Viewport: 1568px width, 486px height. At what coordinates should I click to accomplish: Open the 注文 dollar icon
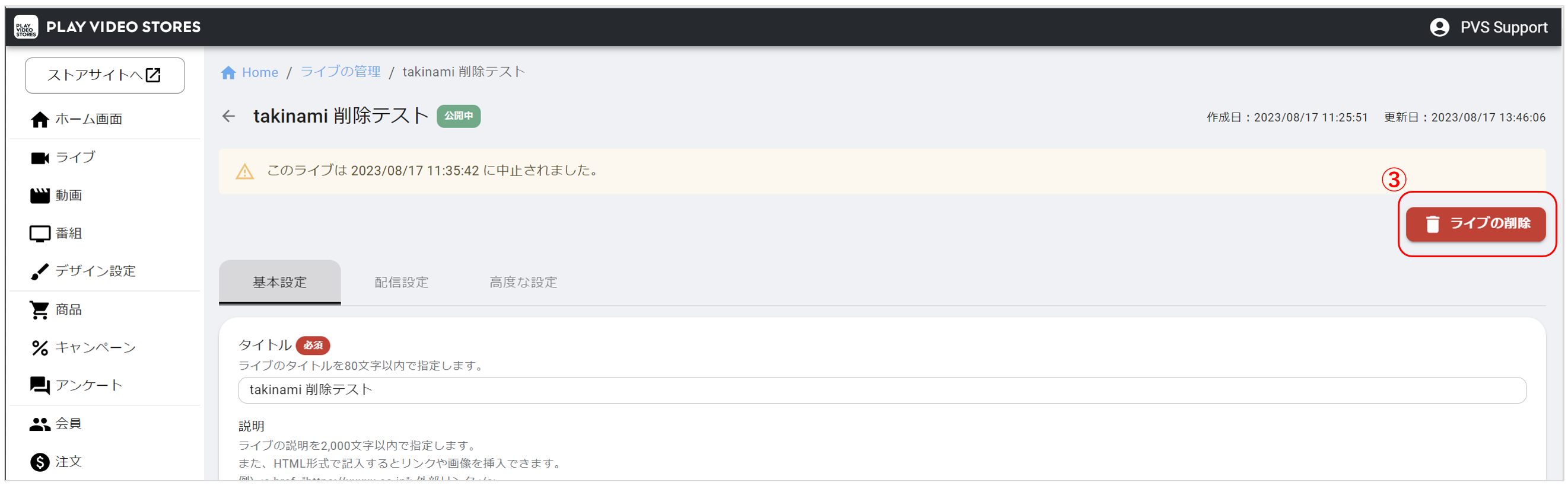pyautogui.click(x=40, y=462)
